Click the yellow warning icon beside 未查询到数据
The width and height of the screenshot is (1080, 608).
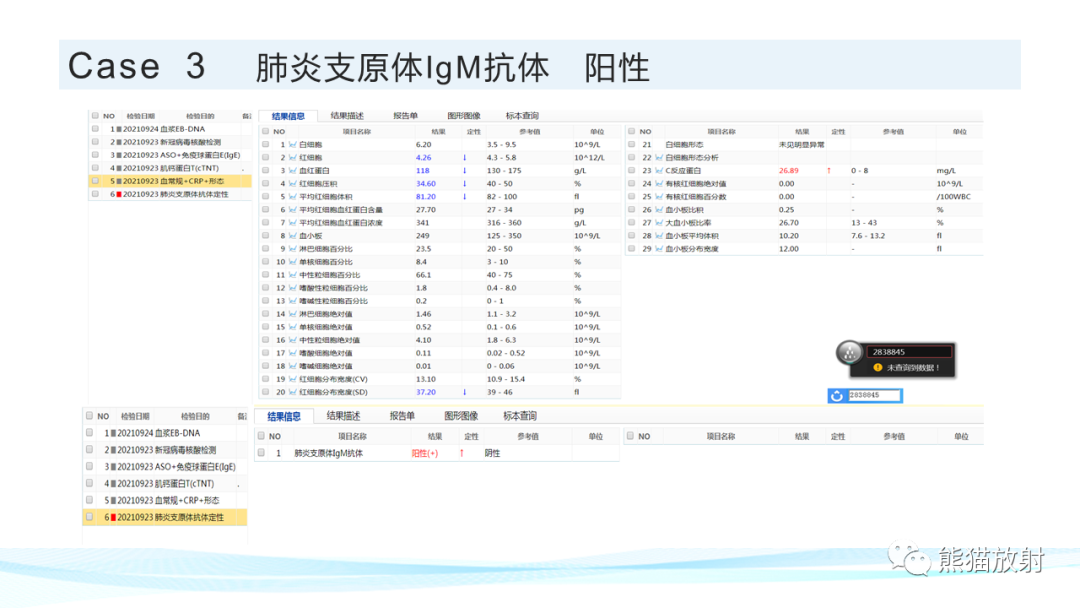878,368
